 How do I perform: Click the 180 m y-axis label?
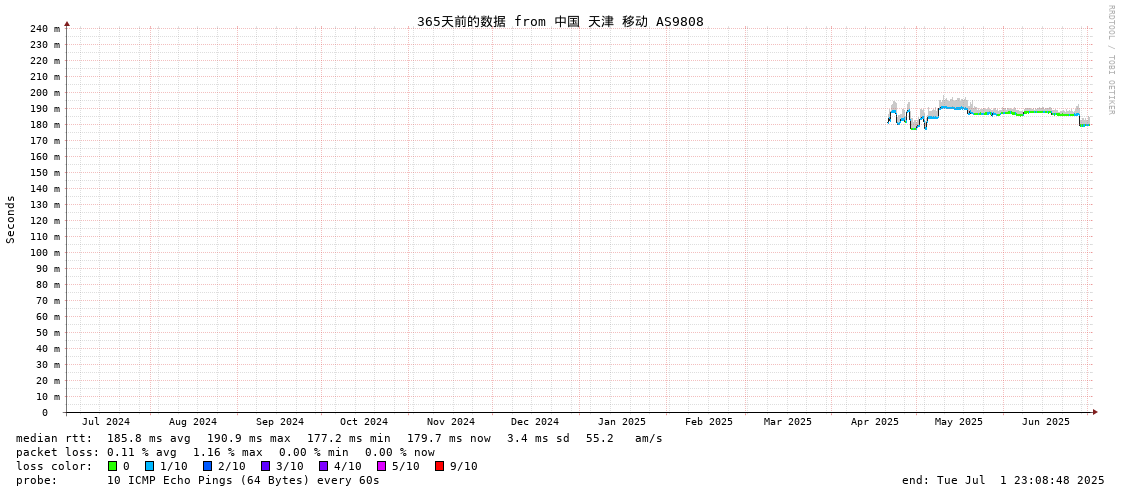tap(46, 124)
